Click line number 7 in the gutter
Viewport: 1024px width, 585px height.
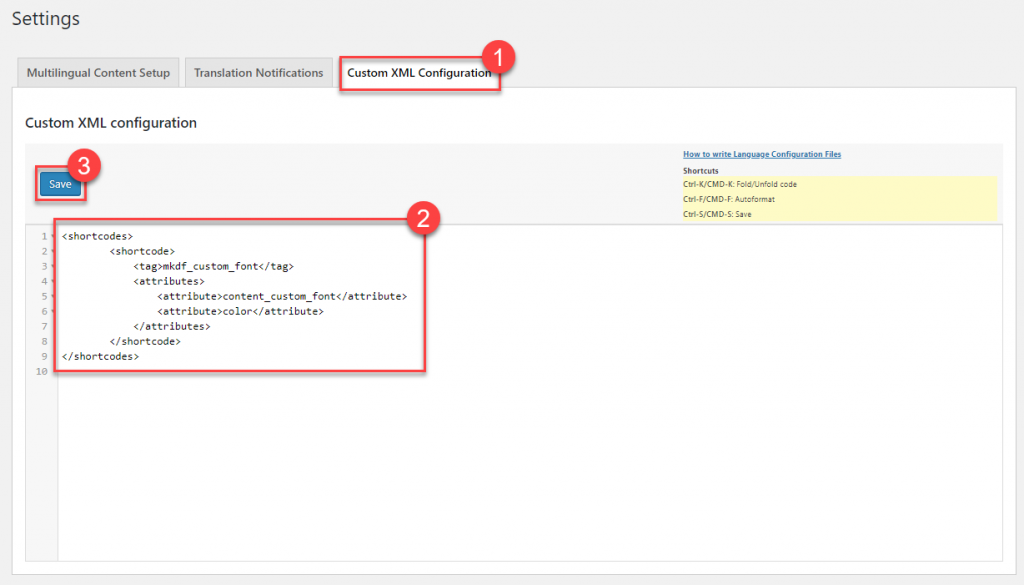click(44, 326)
